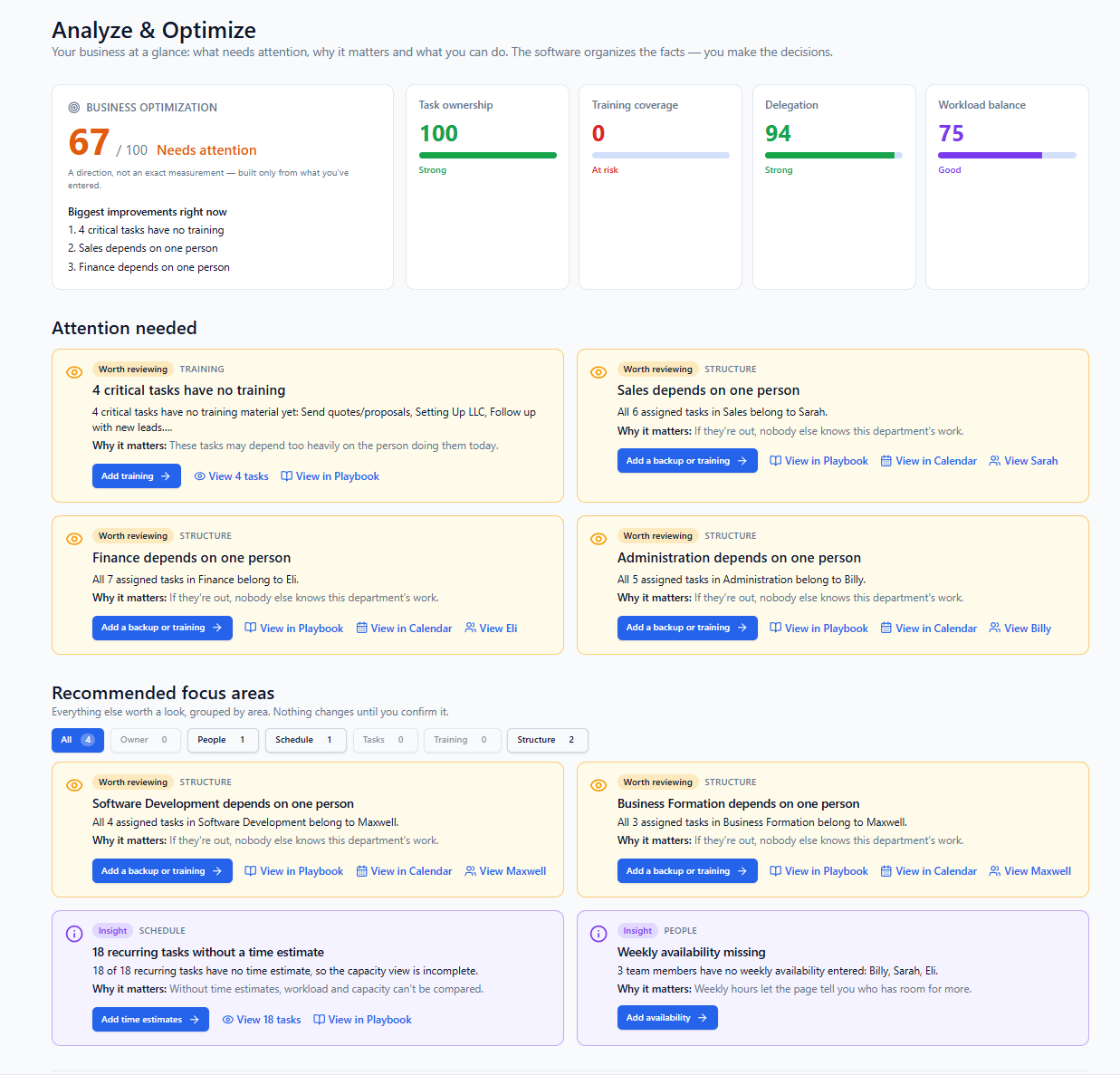Select the 'Schedule 1' filter tab
This screenshot has height=1075, width=1120.
tap(305, 740)
